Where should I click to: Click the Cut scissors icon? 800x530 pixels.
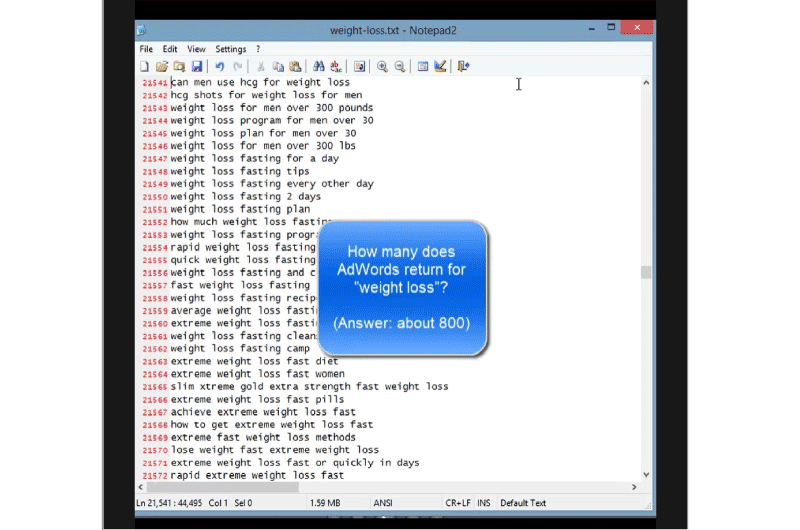pyautogui.click(x=261, y=66)
